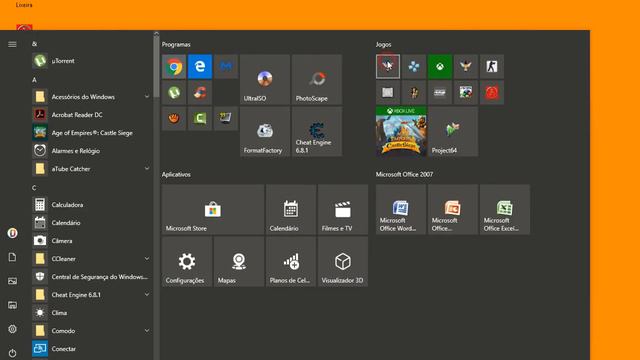Expand the CCleaner folder in the app list
The height and width of the screenshot is (360, 640).
pyautogui.click(x=91, y=259)
